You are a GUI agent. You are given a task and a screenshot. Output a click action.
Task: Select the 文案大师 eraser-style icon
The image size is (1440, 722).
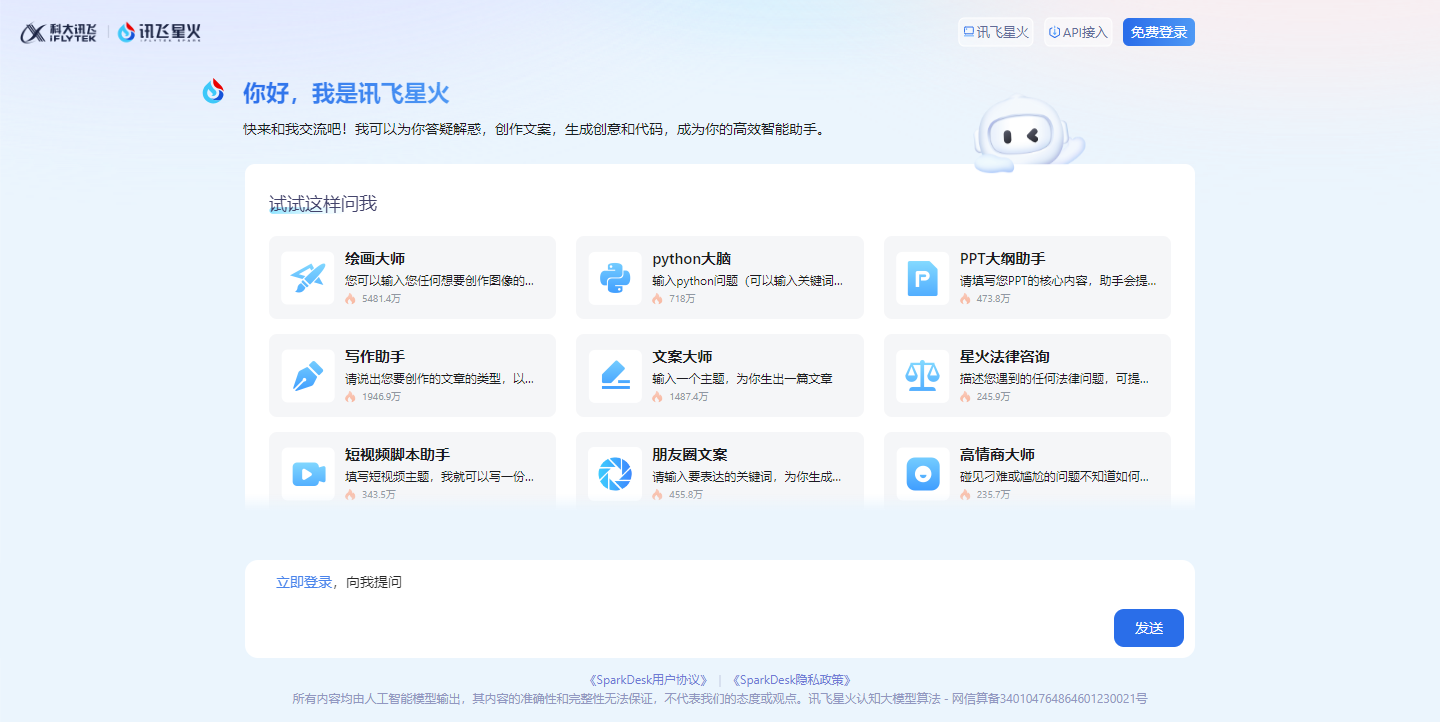(x=615, y=376)
